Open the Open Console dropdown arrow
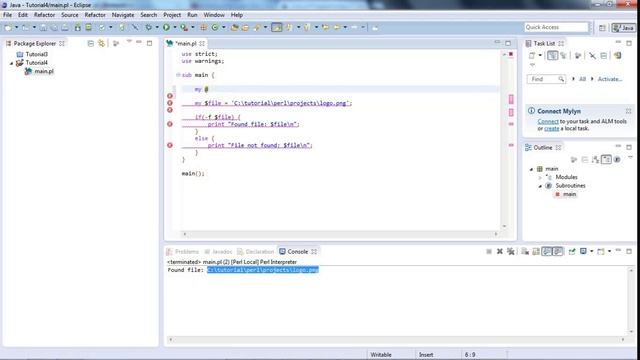This screenshot has width=640, height=360. (609, 251)
